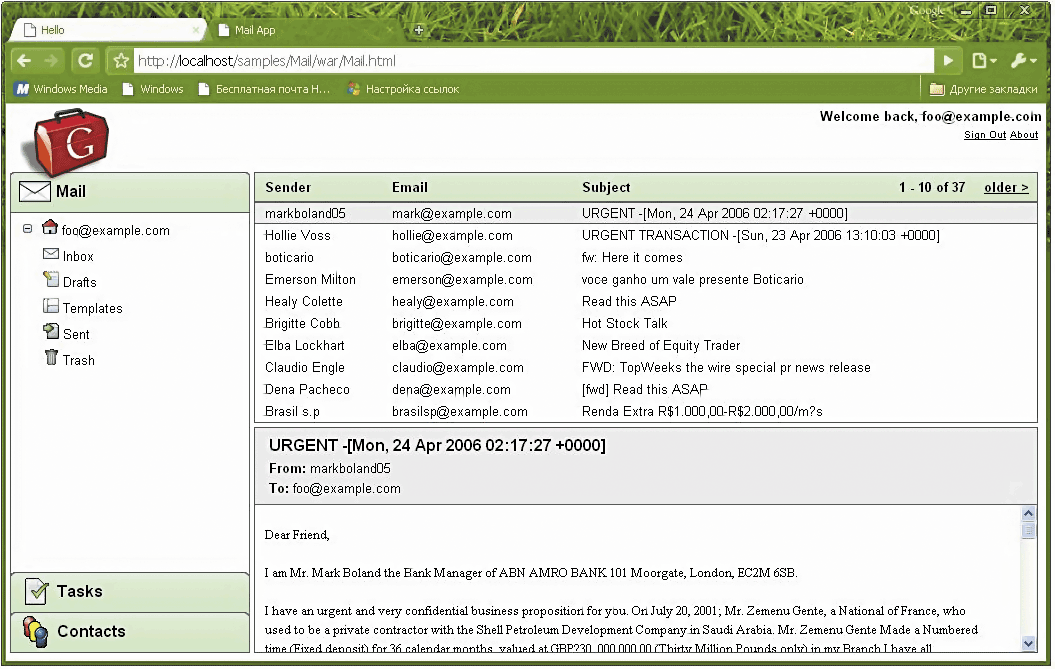Open the browser page menu dropdown
The image size is (1055, 669).
click(984, 61)
